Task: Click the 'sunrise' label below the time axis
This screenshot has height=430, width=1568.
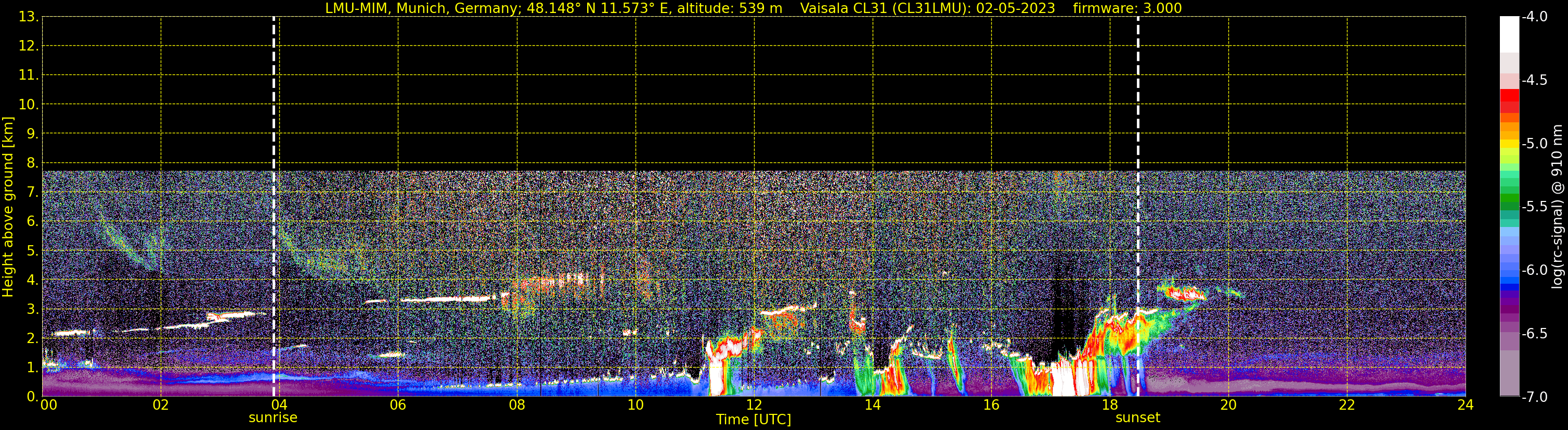Action: coord(273,418)
